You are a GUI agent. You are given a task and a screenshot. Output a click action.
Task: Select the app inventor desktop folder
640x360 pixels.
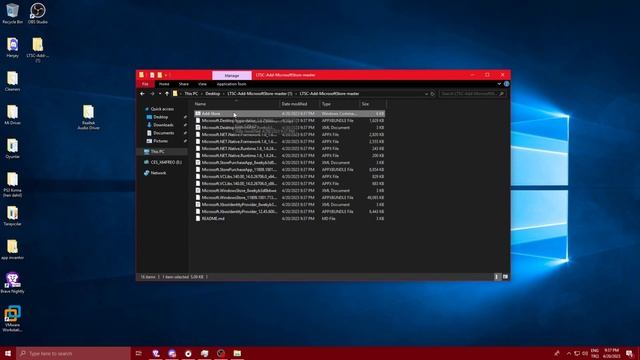(x=12, y=249)
